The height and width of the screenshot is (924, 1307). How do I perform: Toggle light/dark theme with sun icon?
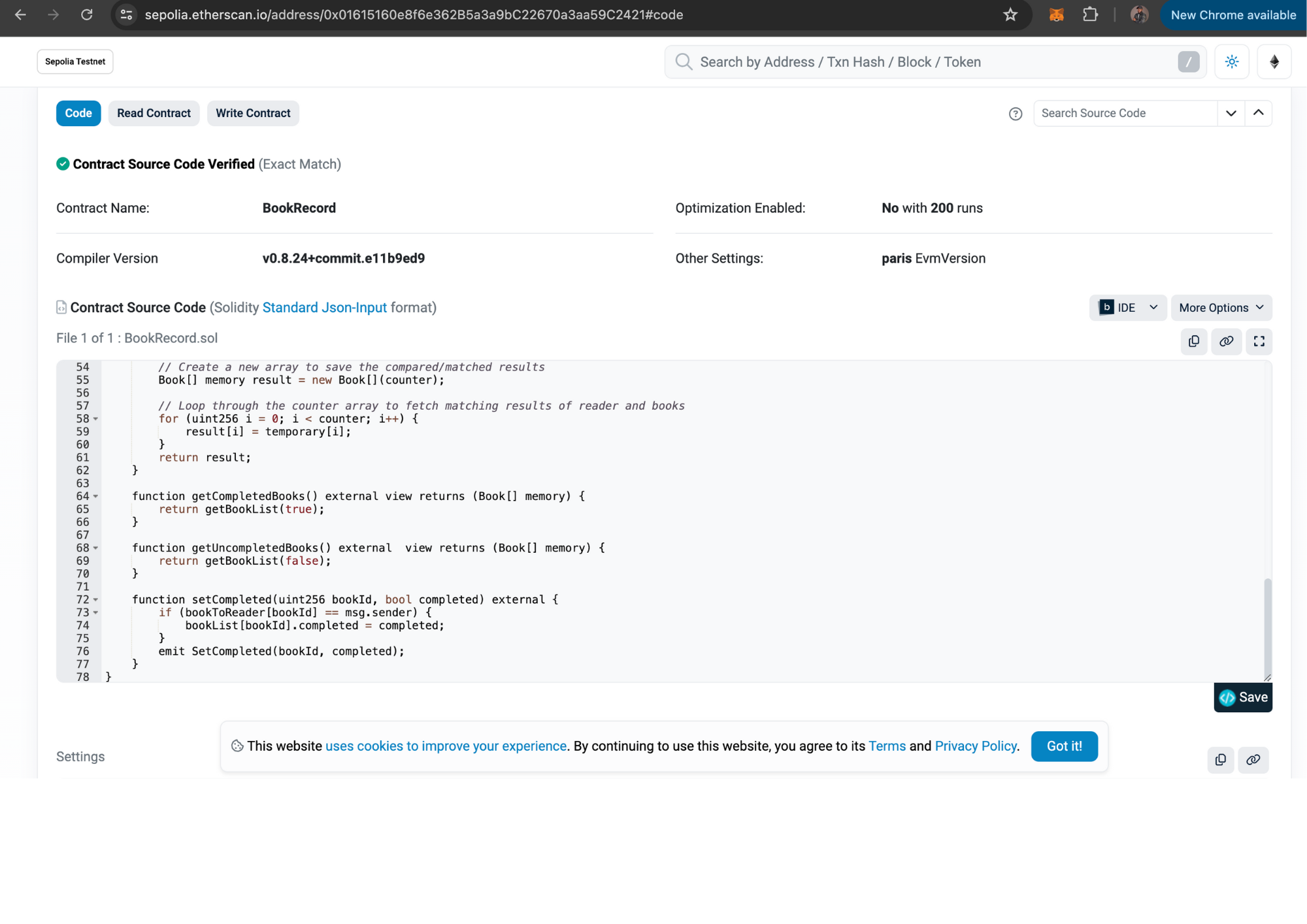pyautogui.click(x=1231, y=61)
